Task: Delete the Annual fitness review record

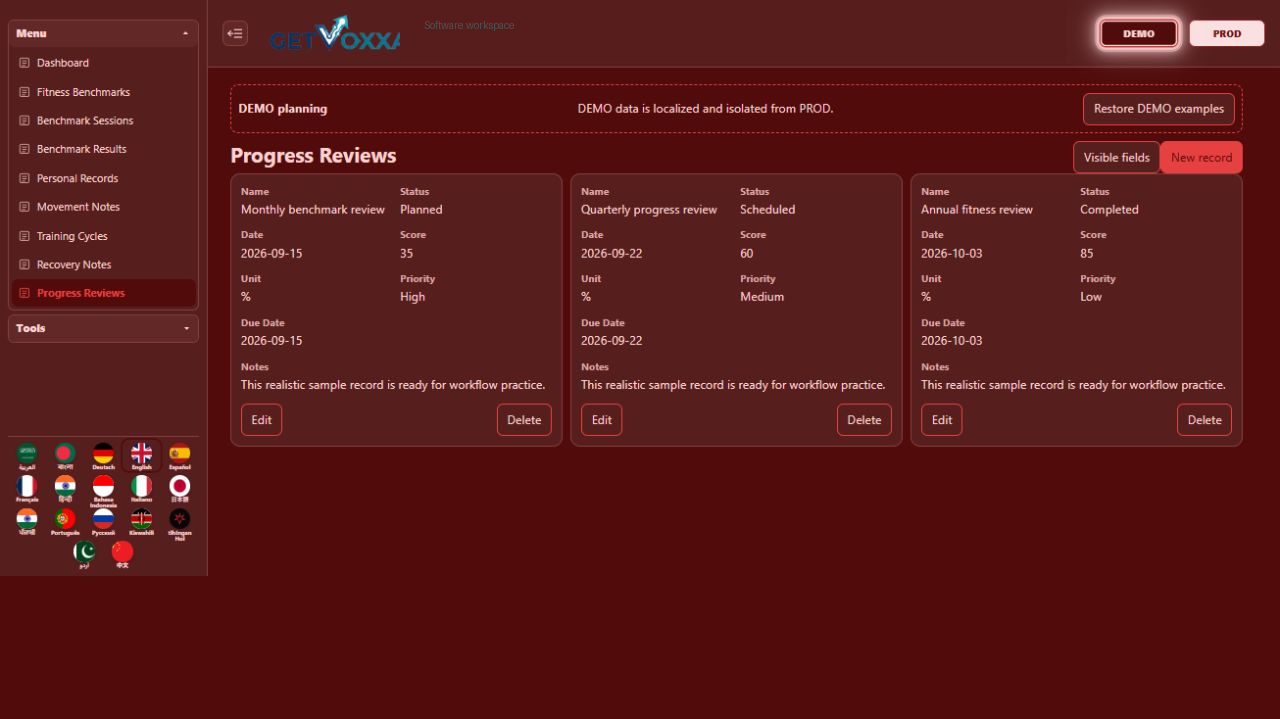Action: (1204, 420)
